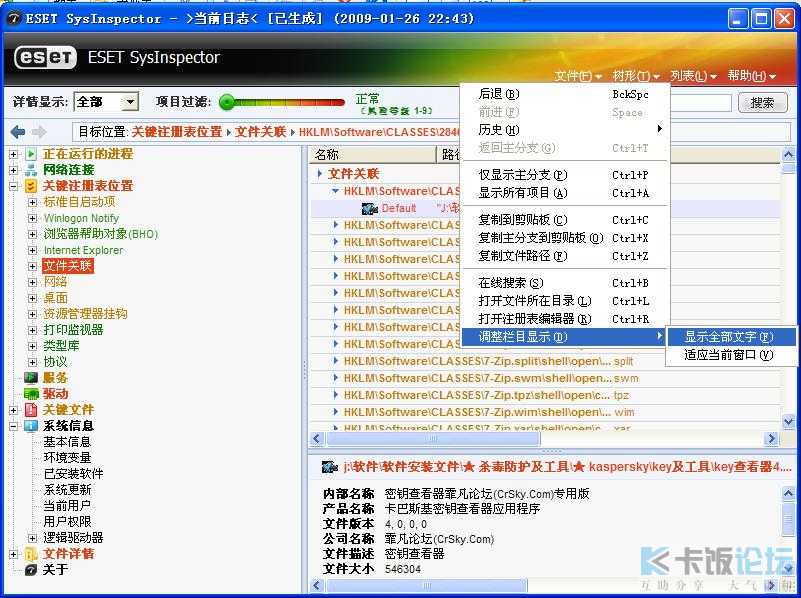Select the 7-Zip.wim registry row
The image size is (801, 598).
click(545, 412)
